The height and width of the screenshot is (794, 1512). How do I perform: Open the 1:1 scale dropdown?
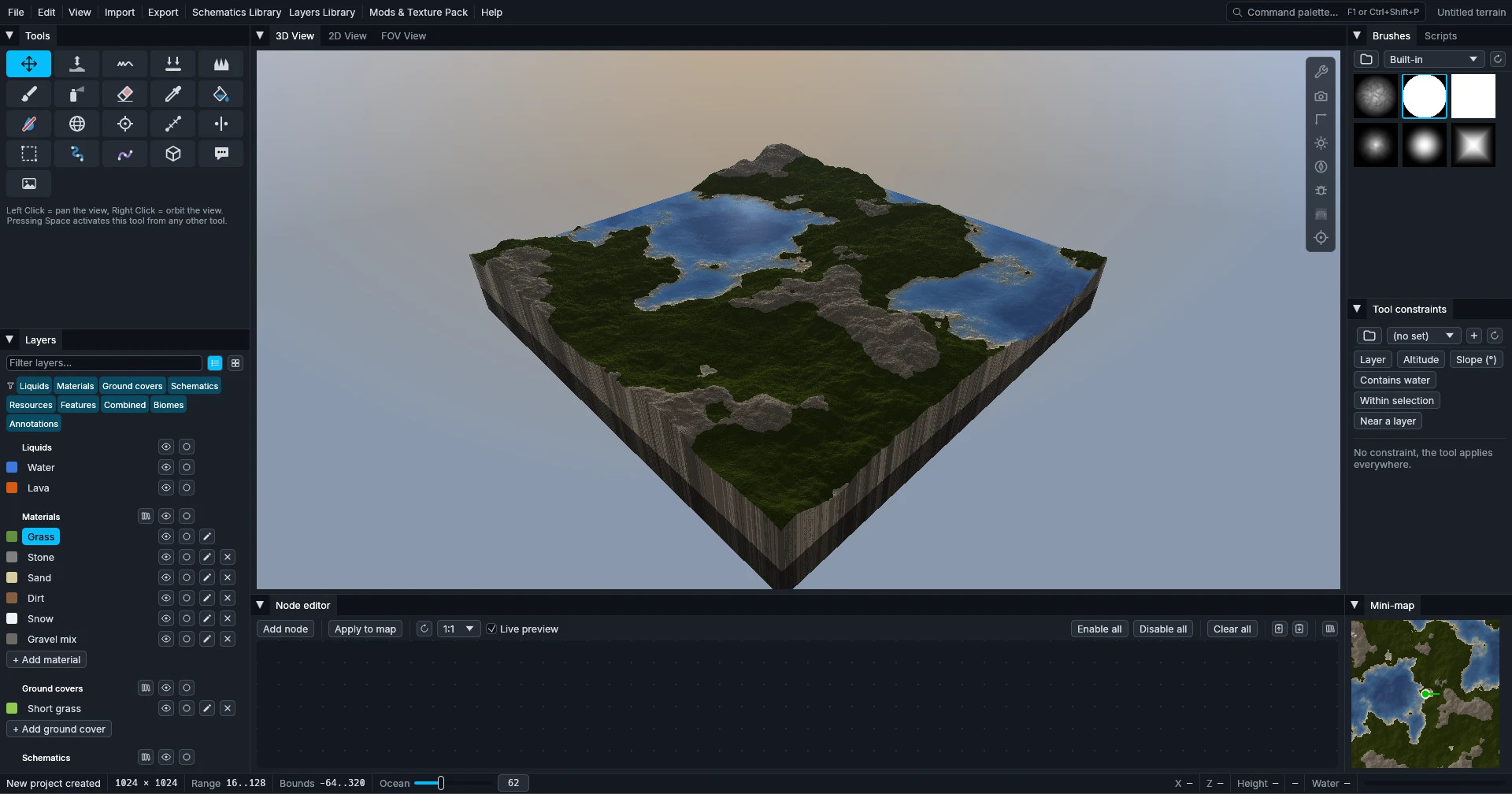tap(458, 629)
